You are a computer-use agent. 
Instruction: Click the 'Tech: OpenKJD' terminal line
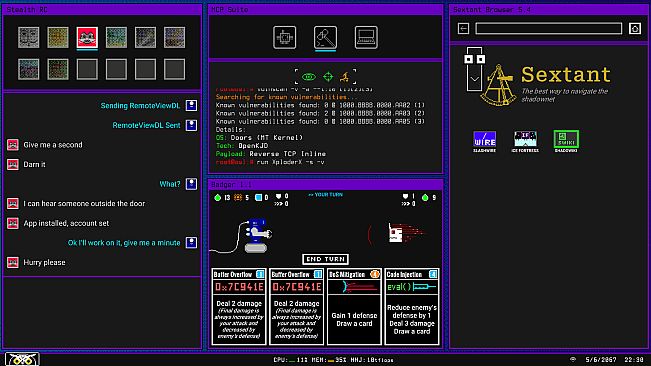242,146
